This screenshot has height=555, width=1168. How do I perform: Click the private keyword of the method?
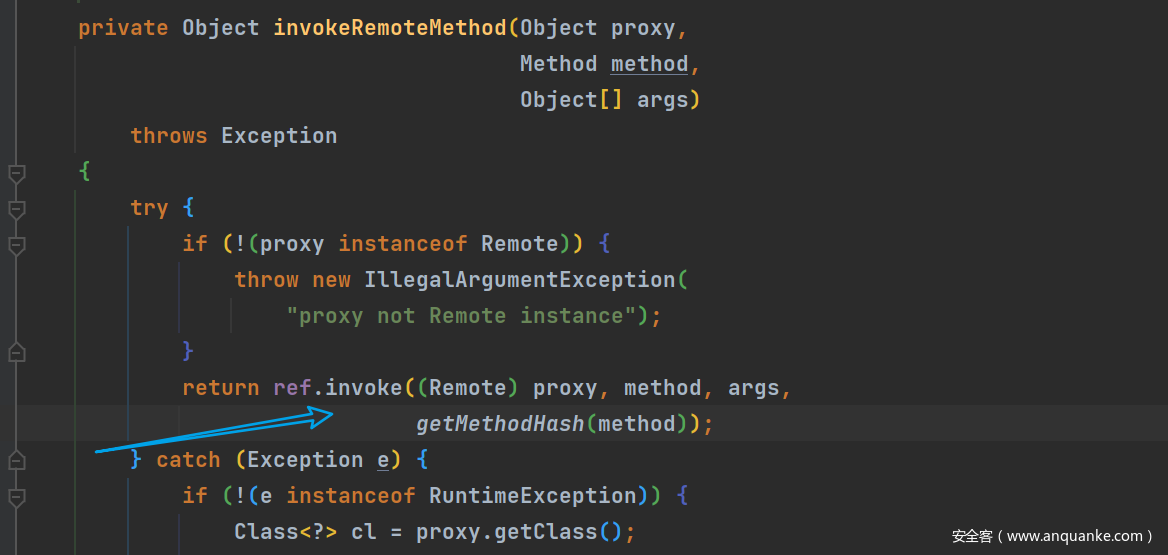pos(123,28)
